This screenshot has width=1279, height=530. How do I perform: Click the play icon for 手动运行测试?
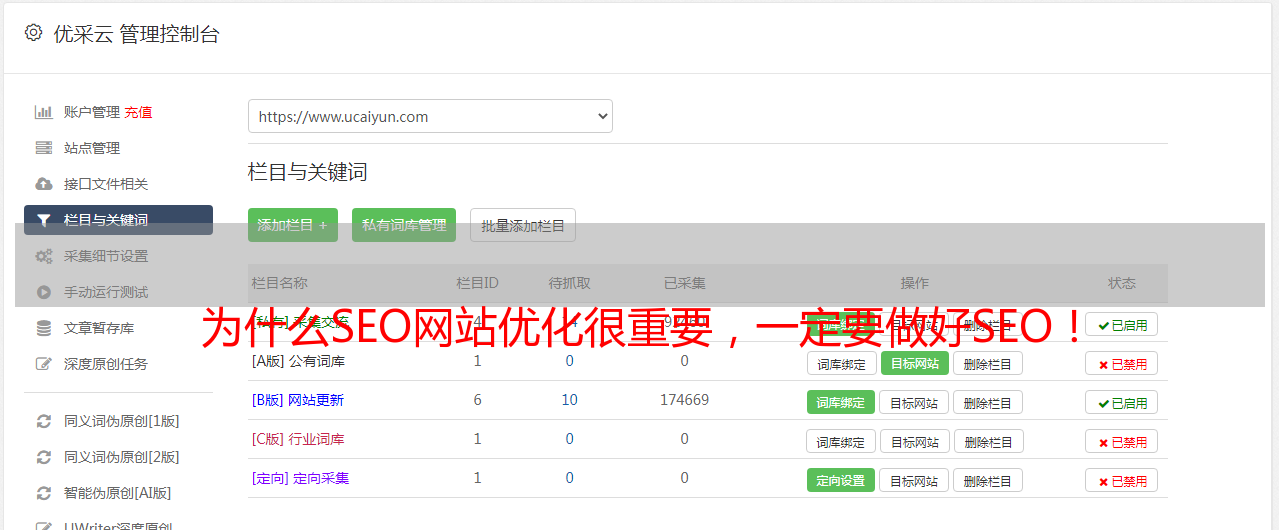tap(43, 292)
